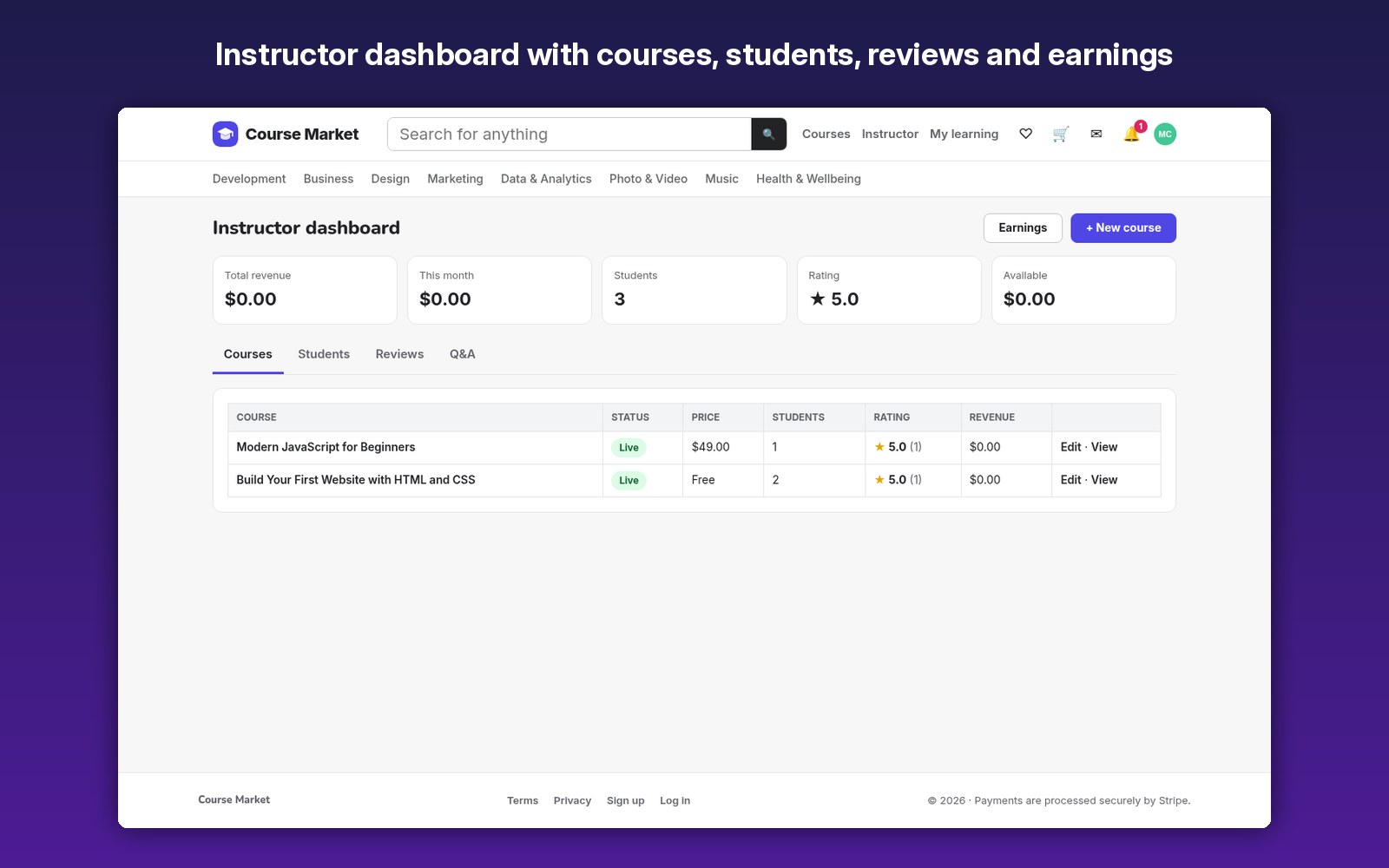Click Live status badge for Modern JavaScript
The image size is (1389, 868).
coord(629,448)
